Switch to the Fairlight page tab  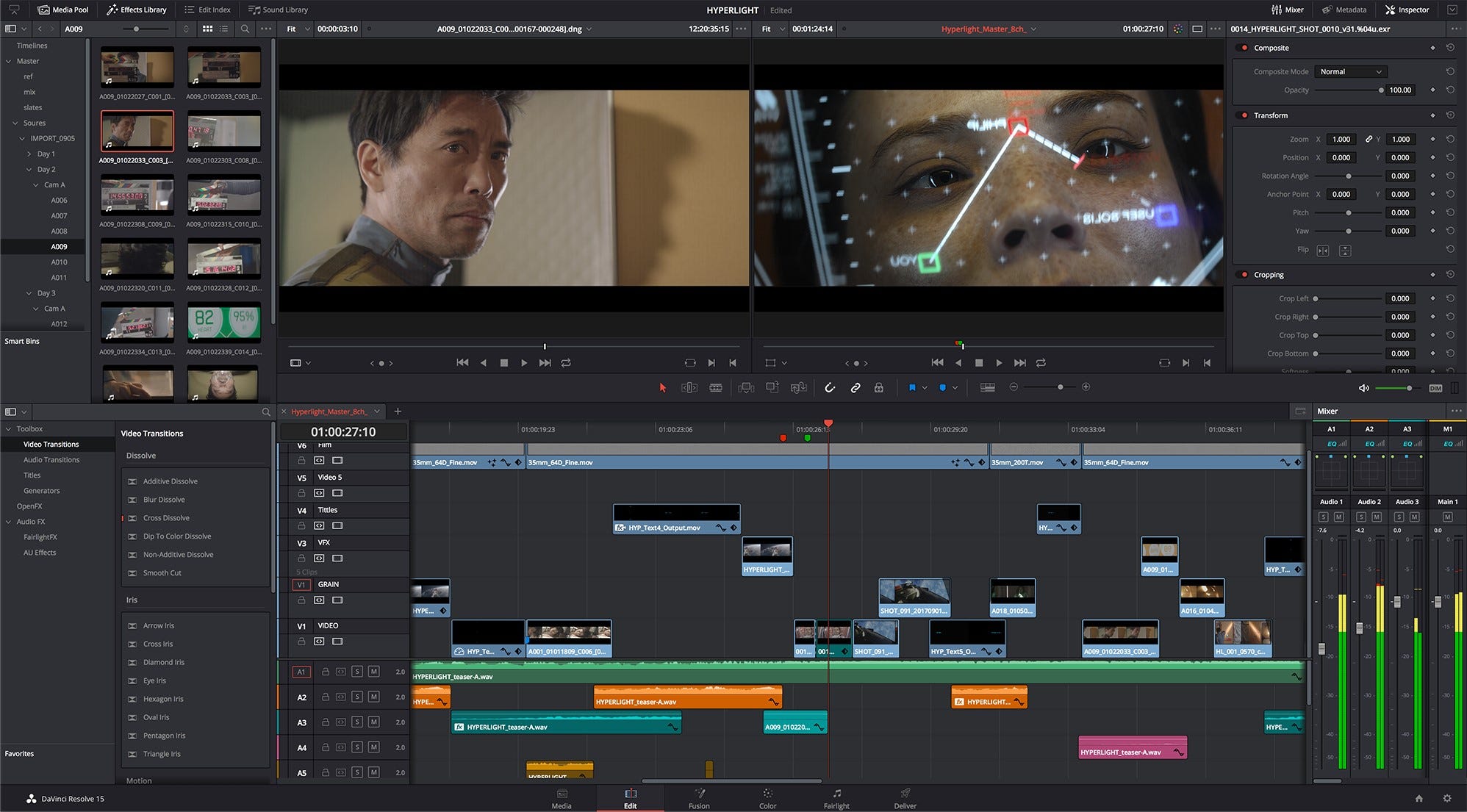[x=836, y=799]
